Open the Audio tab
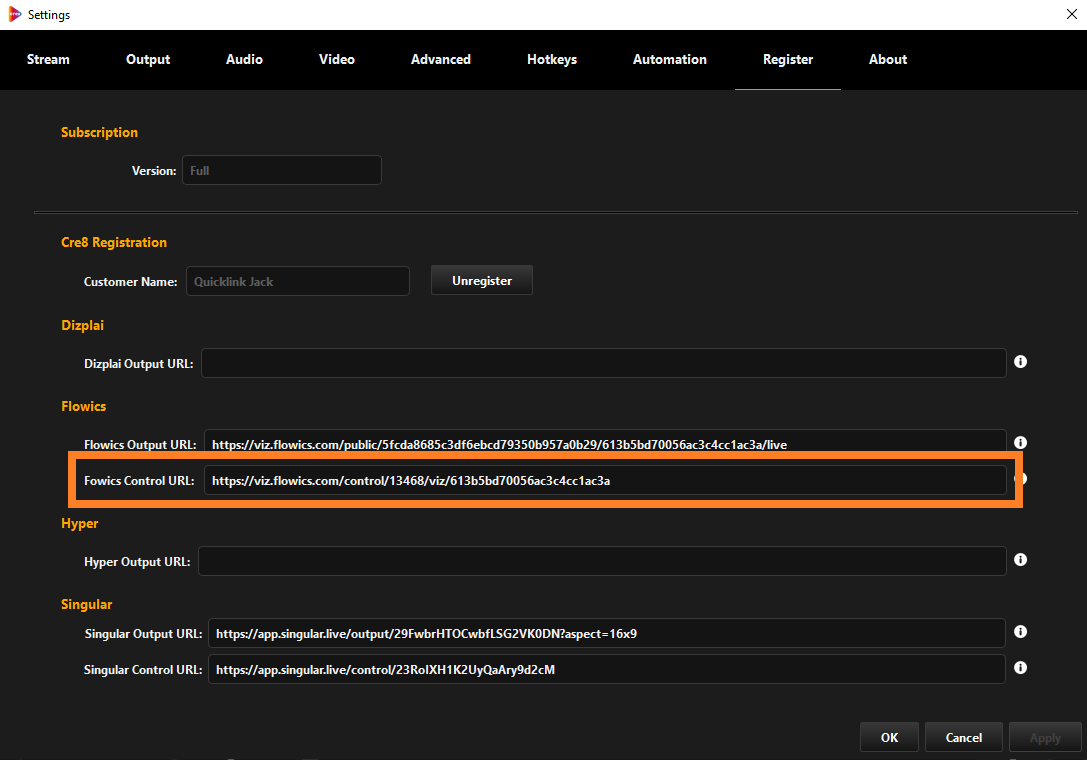The image size is (1087, 760). (x=244, y=60)
